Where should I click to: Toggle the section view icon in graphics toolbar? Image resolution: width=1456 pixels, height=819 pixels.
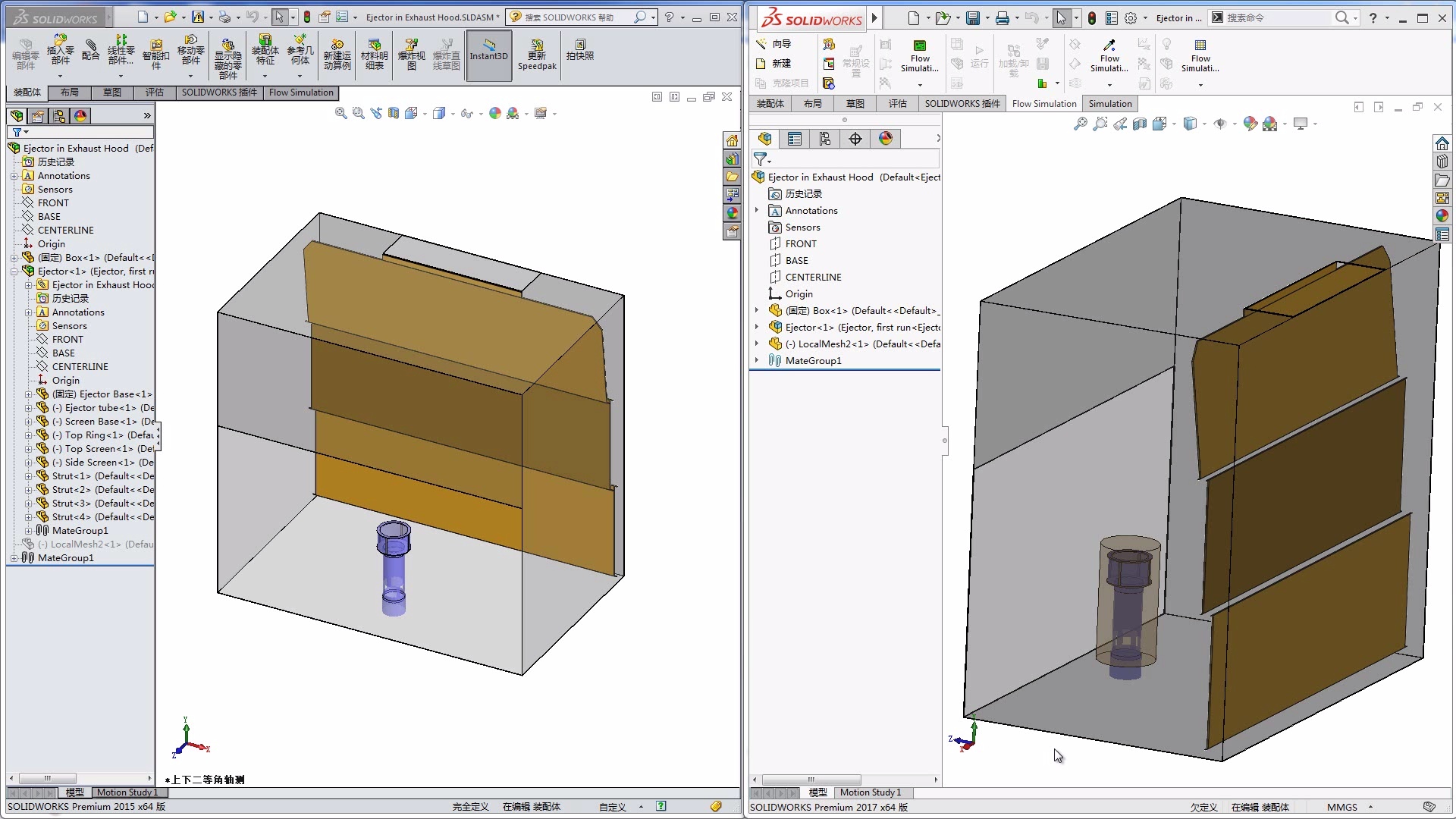pyautogui.click(x=393, y=113)
